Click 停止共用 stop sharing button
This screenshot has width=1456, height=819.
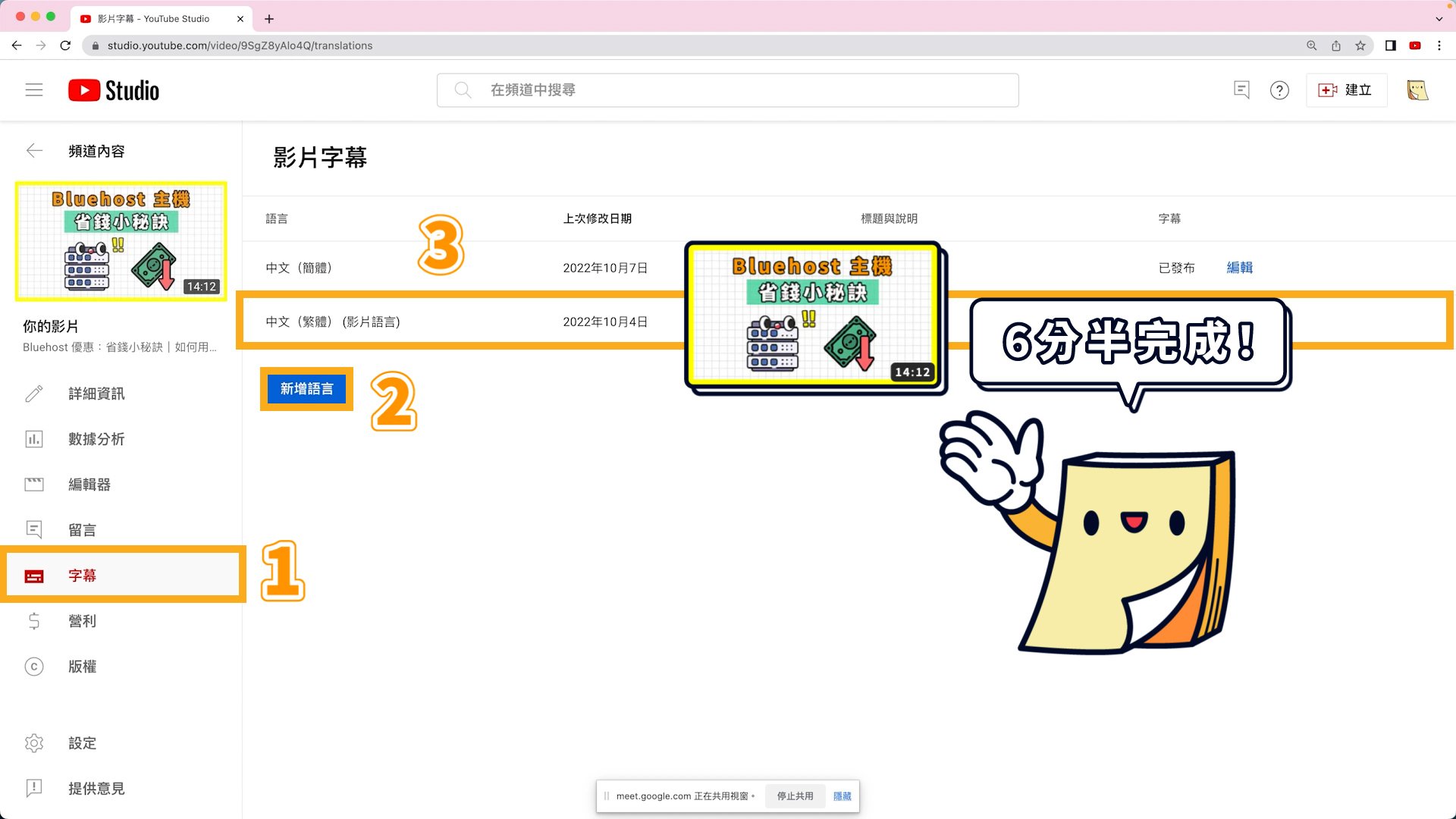795,796
